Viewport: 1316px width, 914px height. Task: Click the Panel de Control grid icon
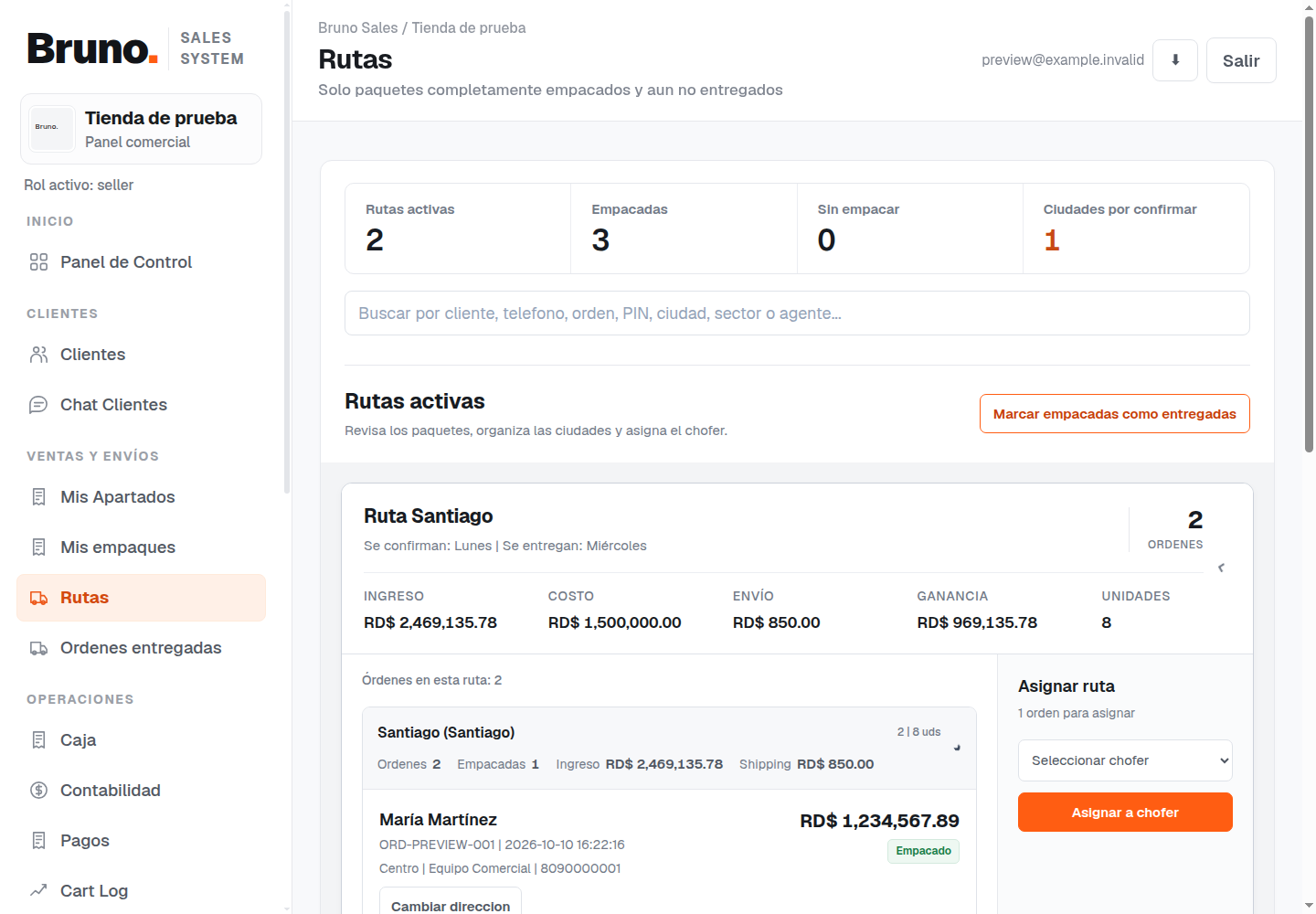pos(38,262)
